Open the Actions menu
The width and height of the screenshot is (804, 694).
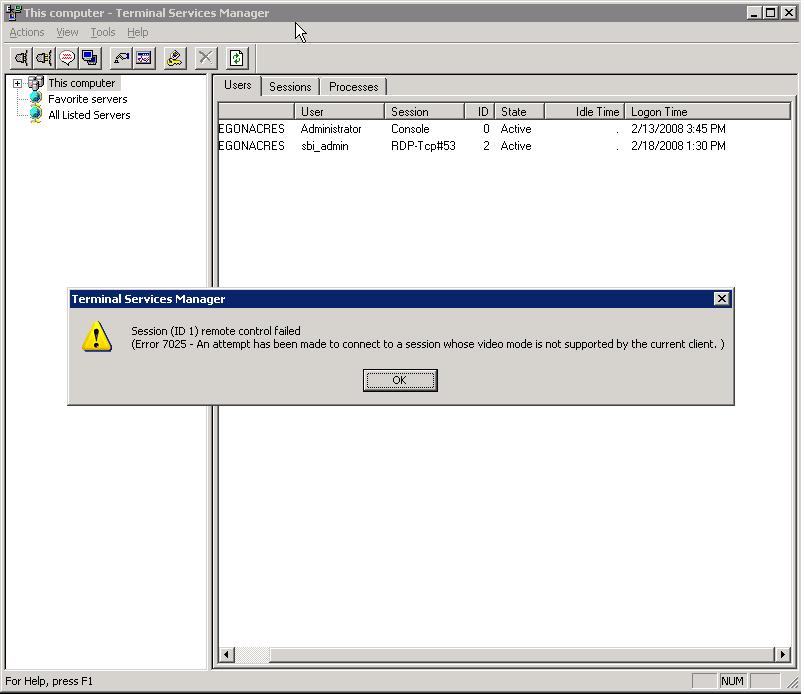(x=27, y=32)
